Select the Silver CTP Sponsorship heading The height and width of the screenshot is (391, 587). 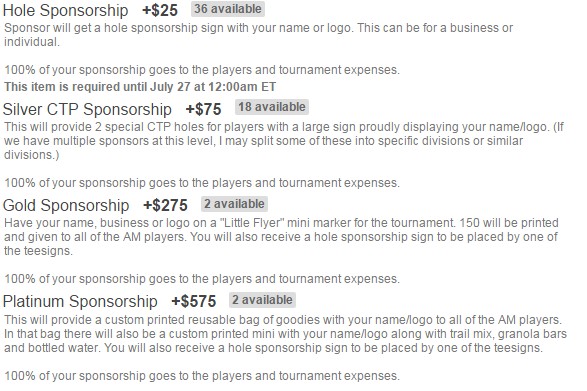click(x=87, y=109)
